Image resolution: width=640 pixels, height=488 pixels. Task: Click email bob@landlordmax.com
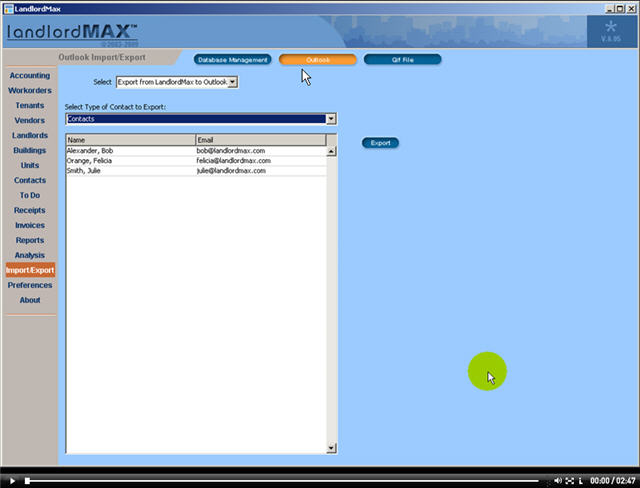[x=231, y=151]
